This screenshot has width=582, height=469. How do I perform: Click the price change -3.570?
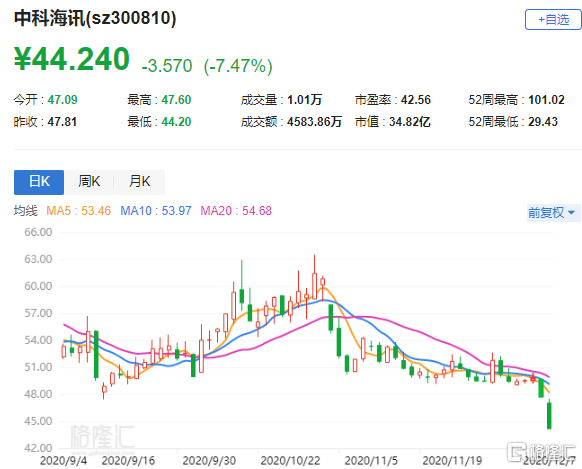click(167, 66)
